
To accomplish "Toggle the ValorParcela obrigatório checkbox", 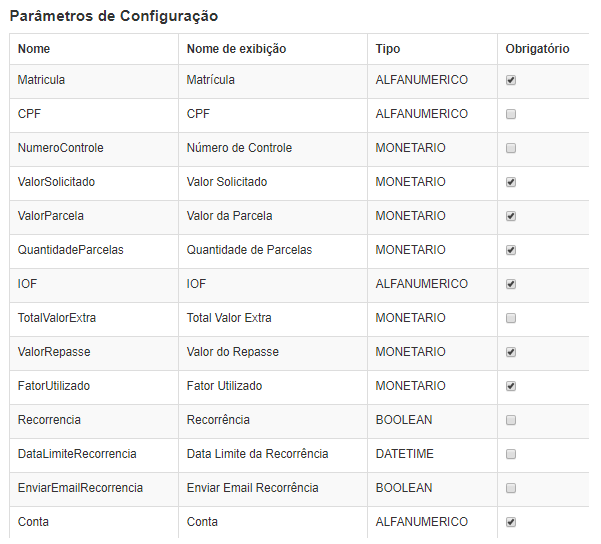I will pos(511,216).
